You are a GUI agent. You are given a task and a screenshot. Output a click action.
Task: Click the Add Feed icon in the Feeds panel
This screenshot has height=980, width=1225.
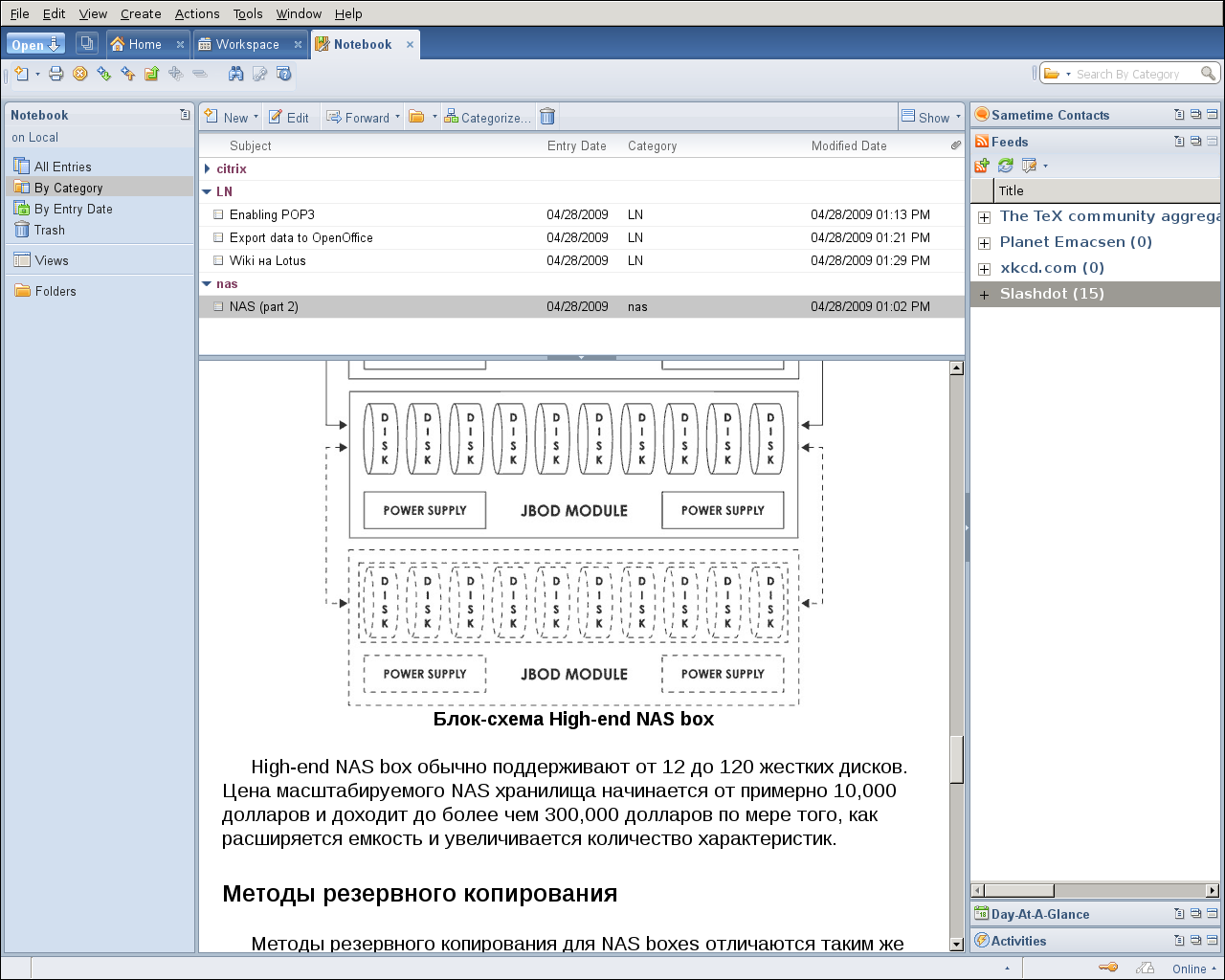(x=982, y=166)
